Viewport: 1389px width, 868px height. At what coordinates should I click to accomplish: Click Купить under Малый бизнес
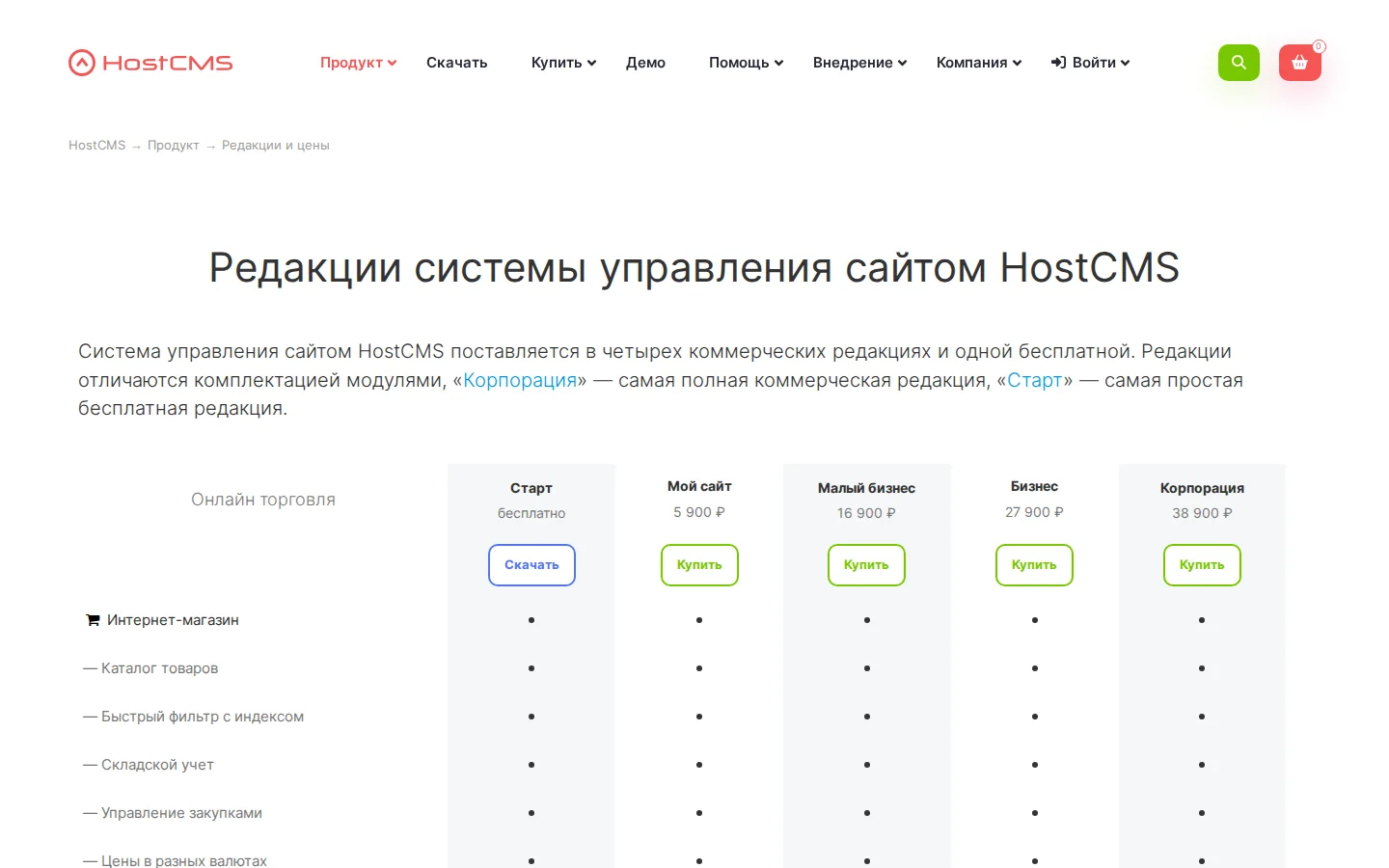pyautogui.click(x=866, y=565)
